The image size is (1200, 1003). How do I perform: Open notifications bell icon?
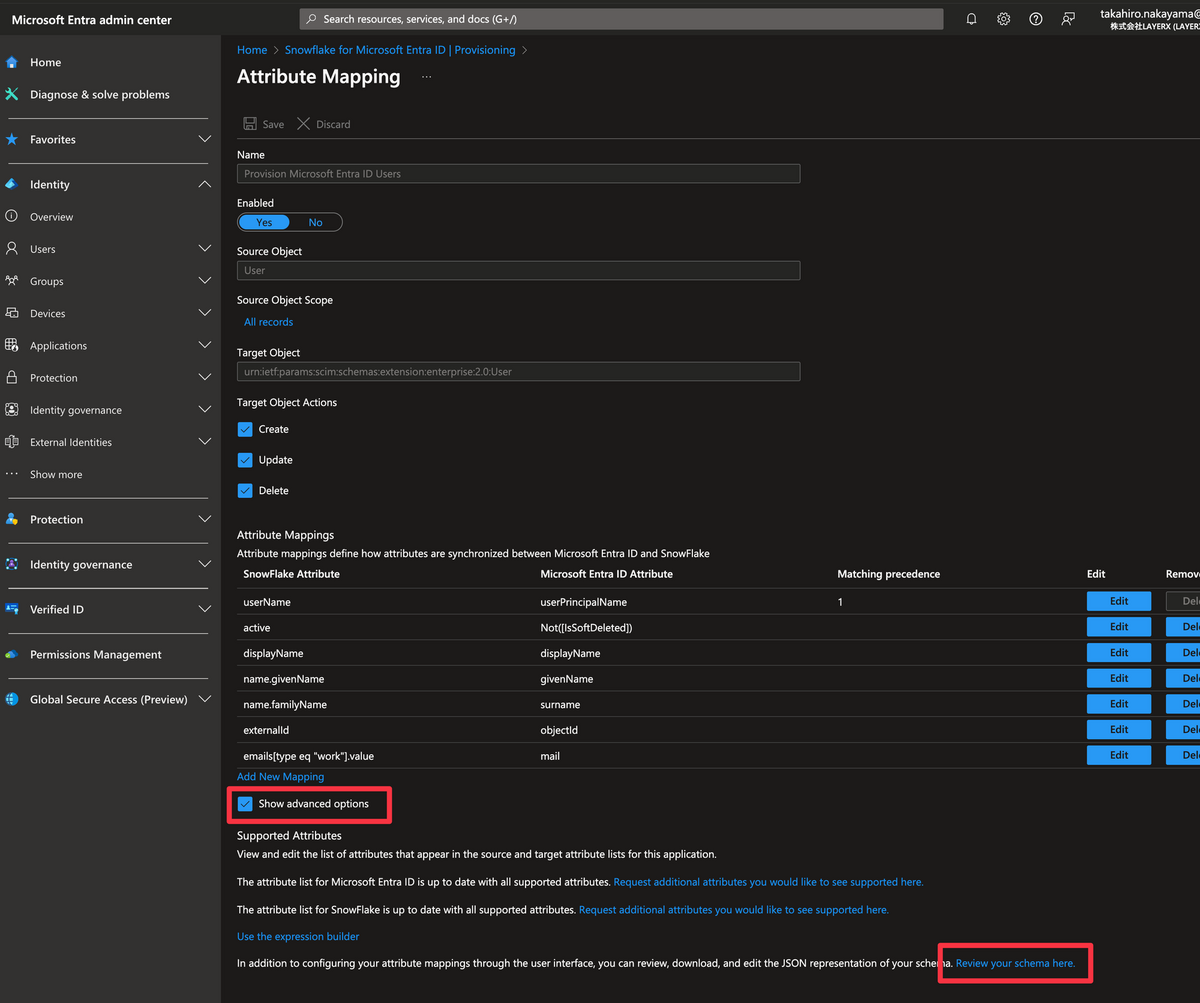click(x=971, y=19)
